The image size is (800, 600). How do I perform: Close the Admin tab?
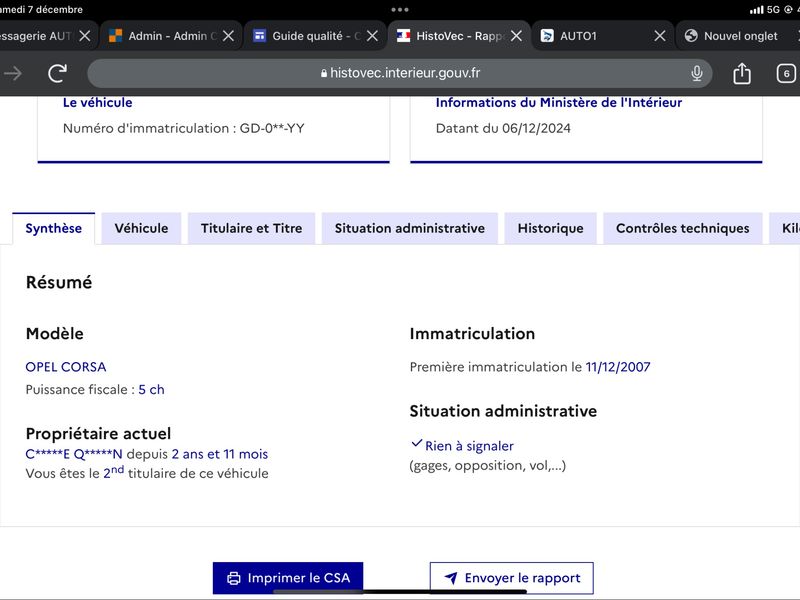tap(229, 36)
